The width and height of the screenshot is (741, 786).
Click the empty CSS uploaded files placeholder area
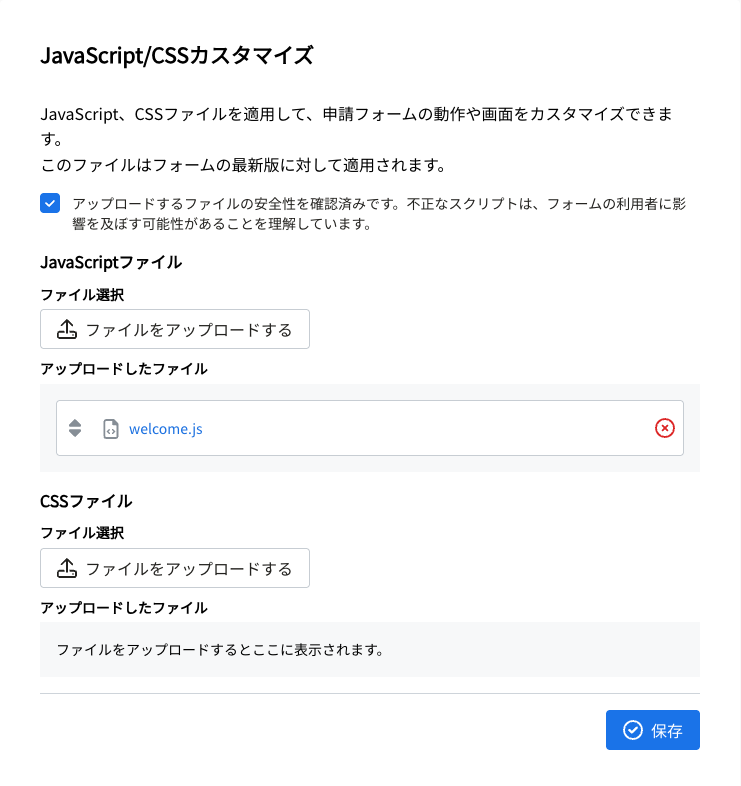[x=370, y=650]
